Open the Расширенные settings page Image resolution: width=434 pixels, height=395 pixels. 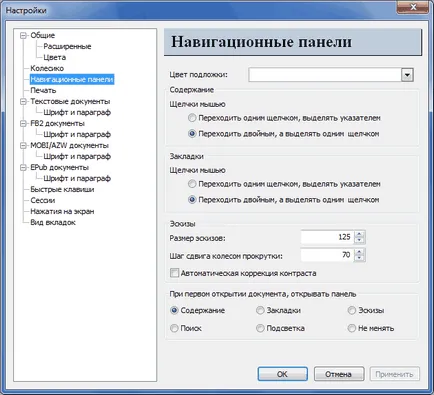(x=67, y=46)
